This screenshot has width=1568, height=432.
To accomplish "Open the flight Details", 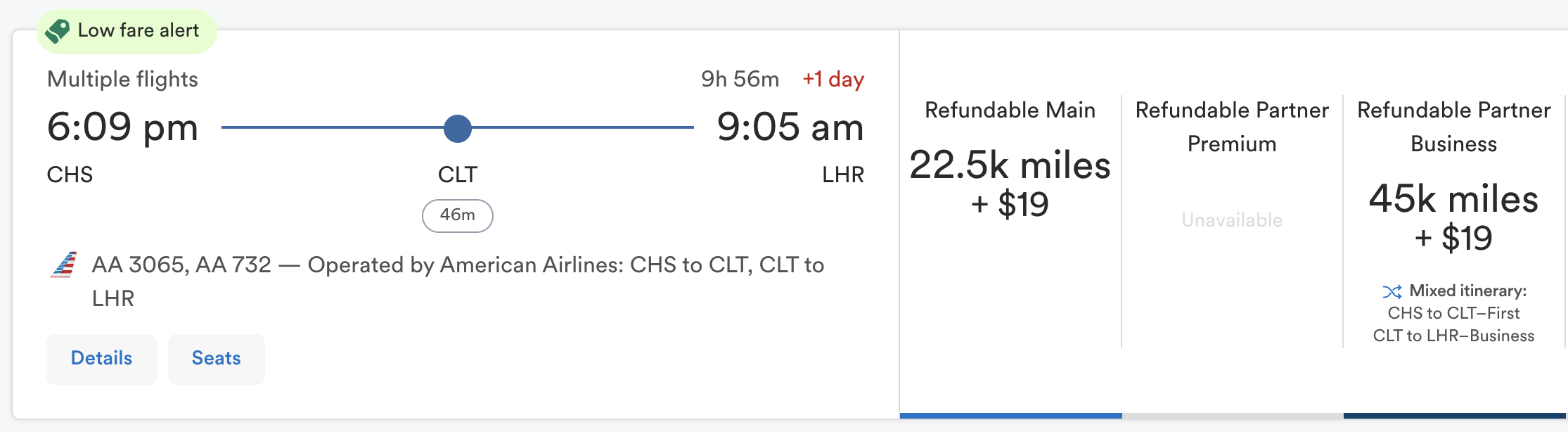I will (x=101, y=359).
